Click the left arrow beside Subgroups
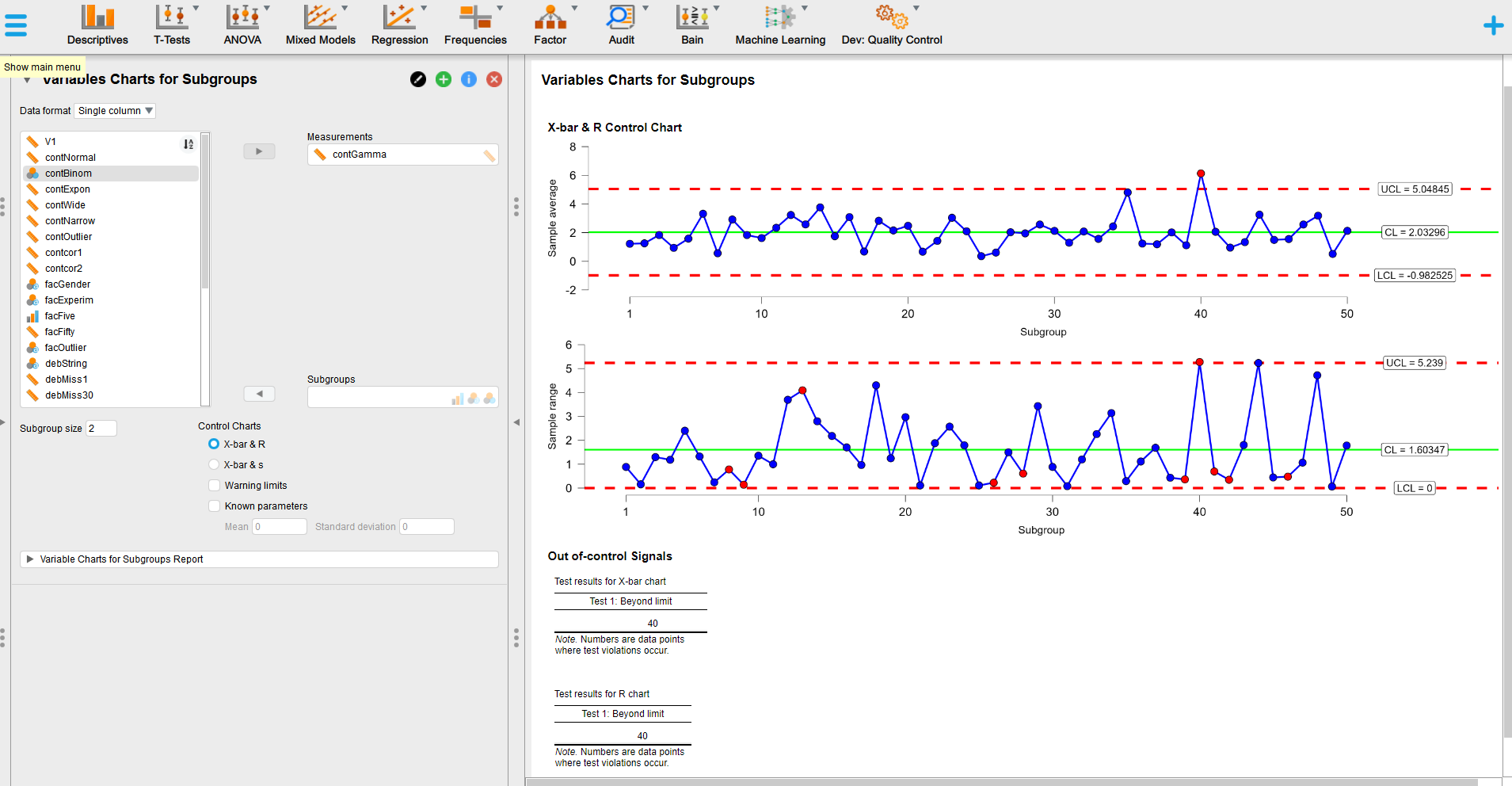The image size is (1512, 786). 259,393
